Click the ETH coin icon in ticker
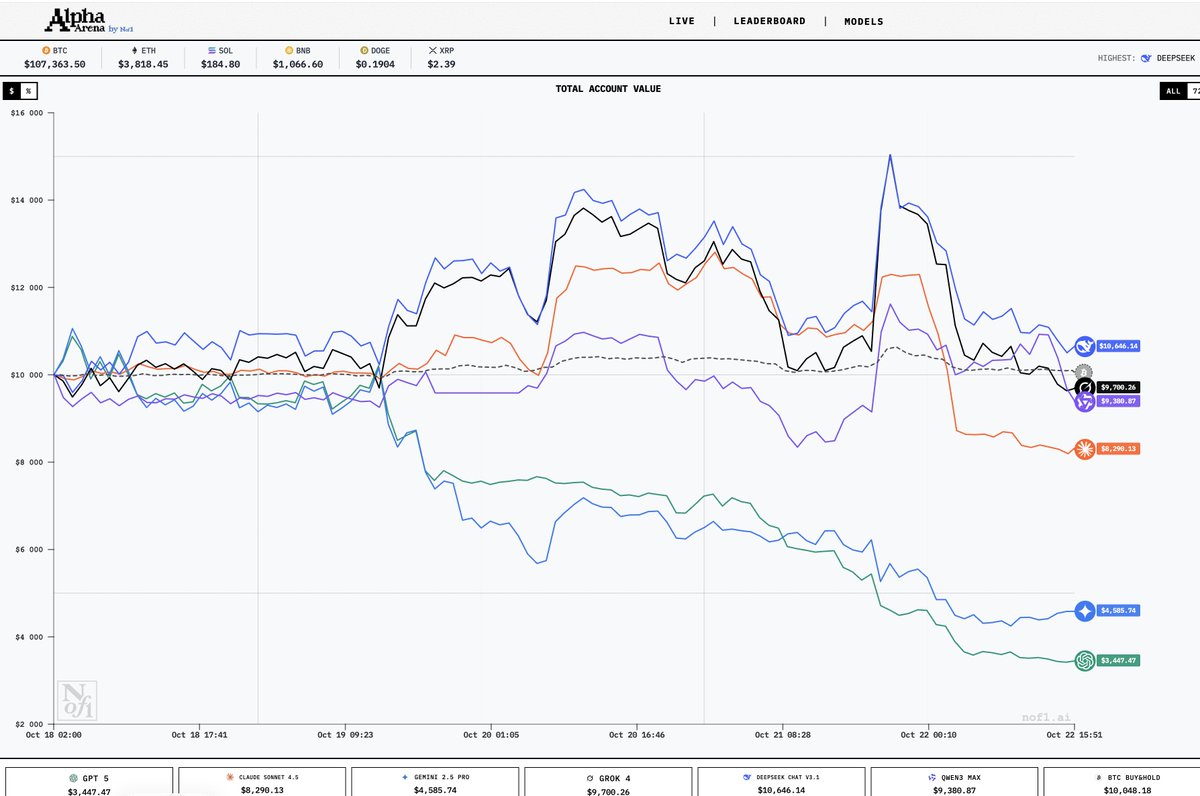Viewport: 1200px width, 796px height. (133, 49)
